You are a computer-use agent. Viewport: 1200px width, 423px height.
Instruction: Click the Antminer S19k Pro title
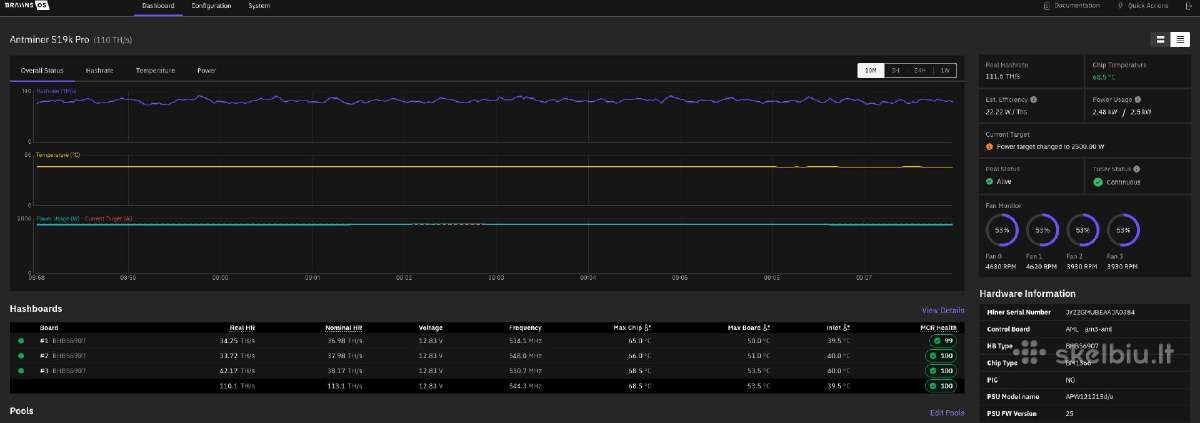click(49, 39)
